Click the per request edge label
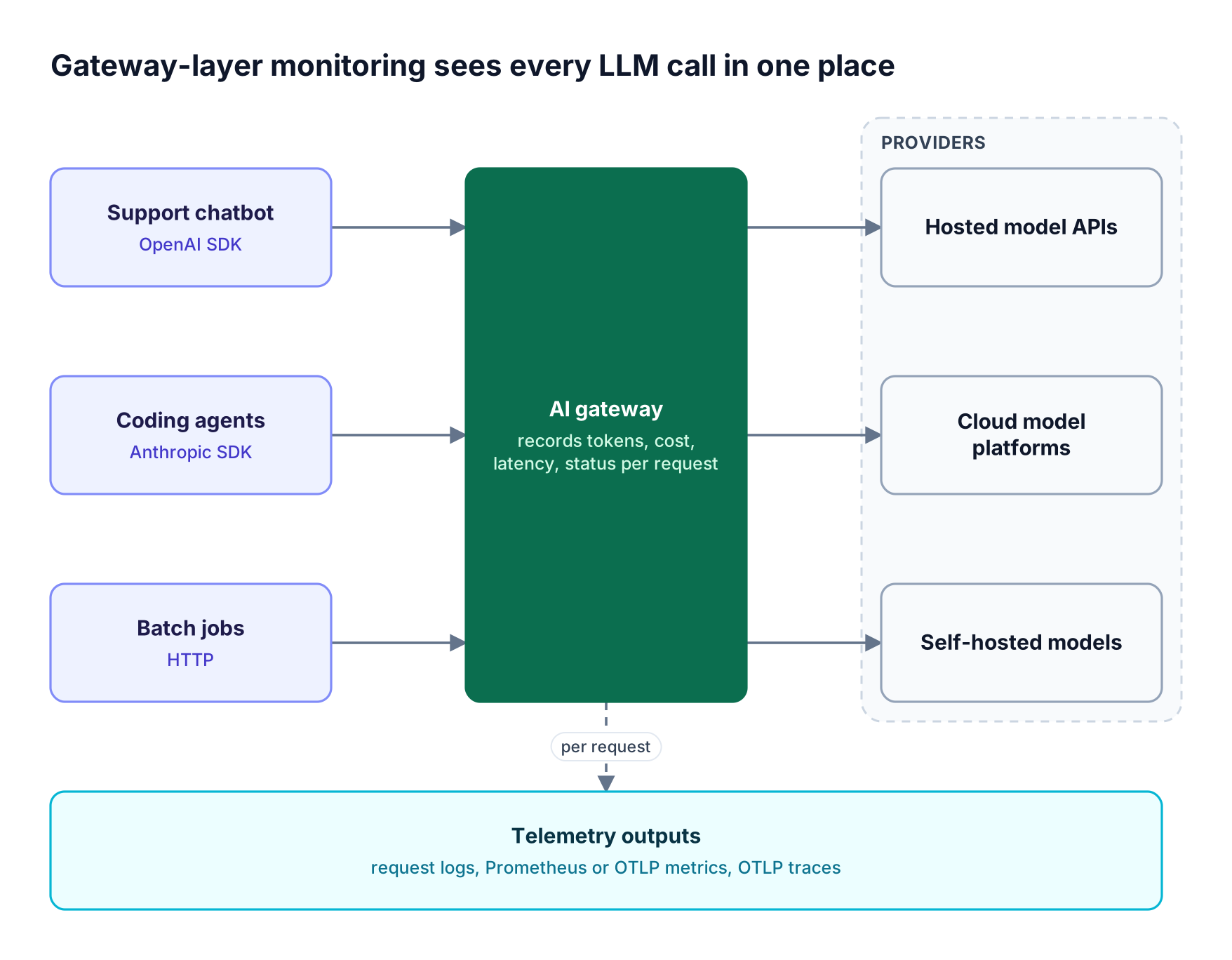1232x960 pixels. pos(606,747)
